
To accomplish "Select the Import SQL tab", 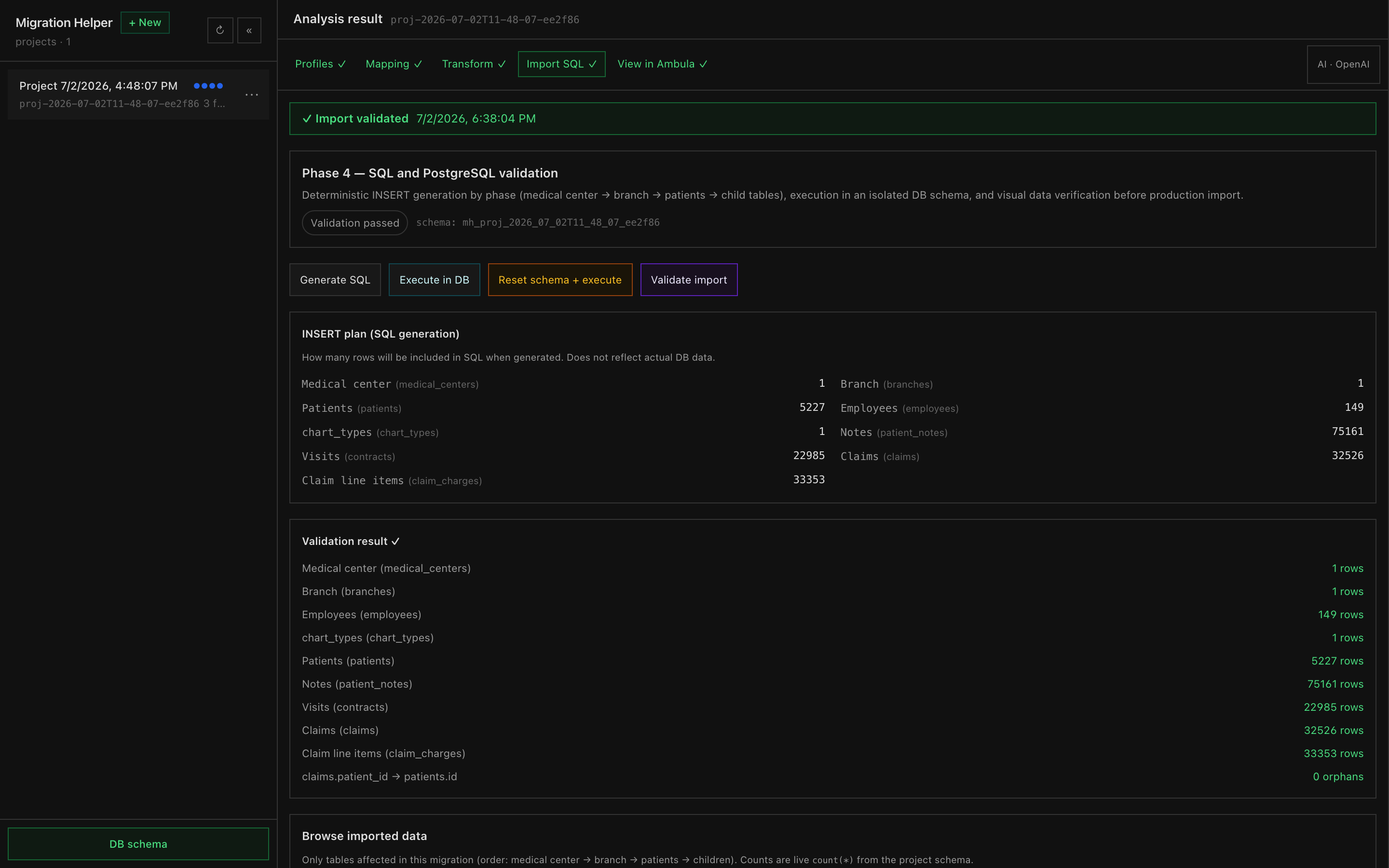I will (561, 64).
